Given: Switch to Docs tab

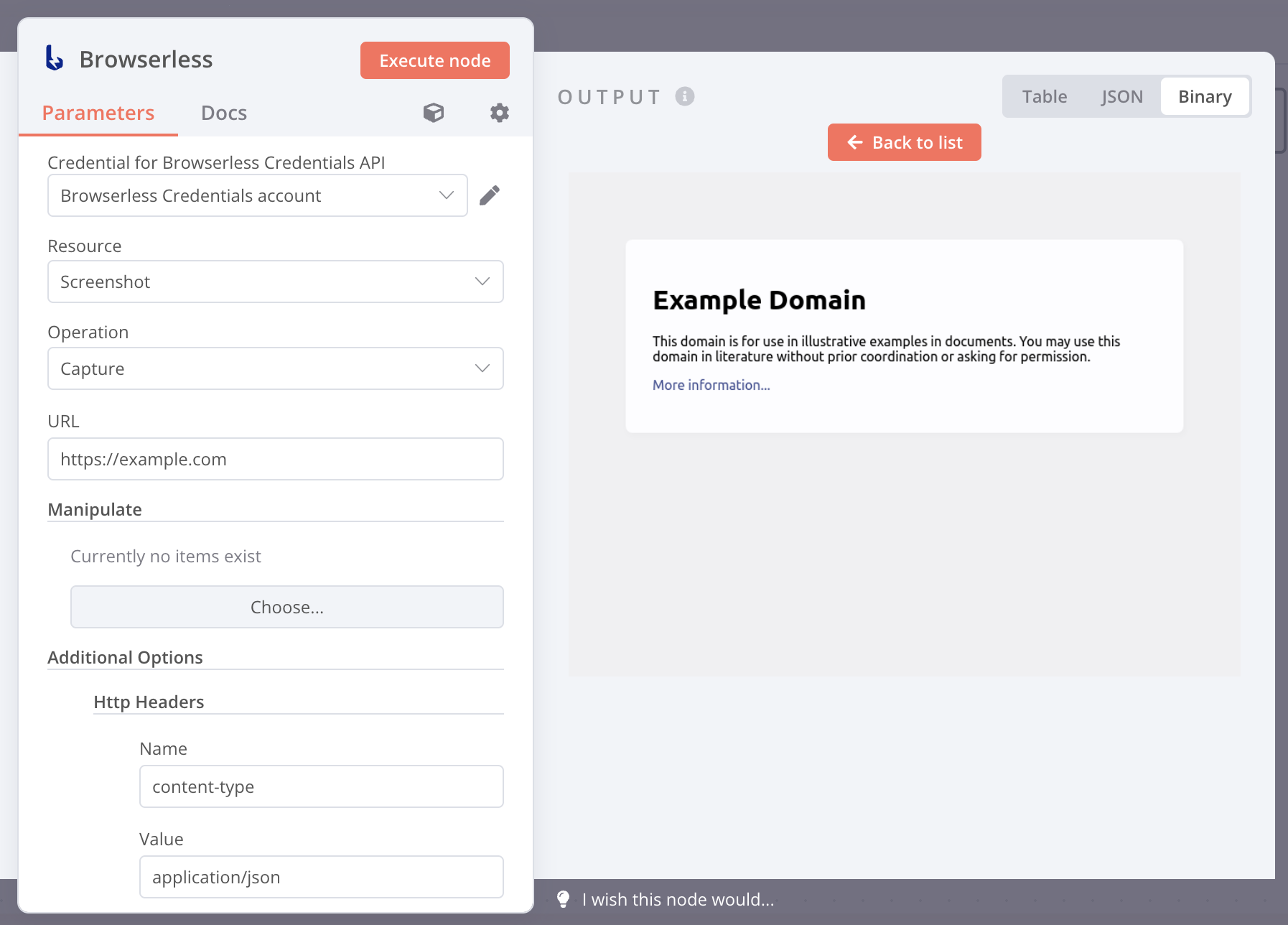Looking at the screenshot, I should [224, 113].
